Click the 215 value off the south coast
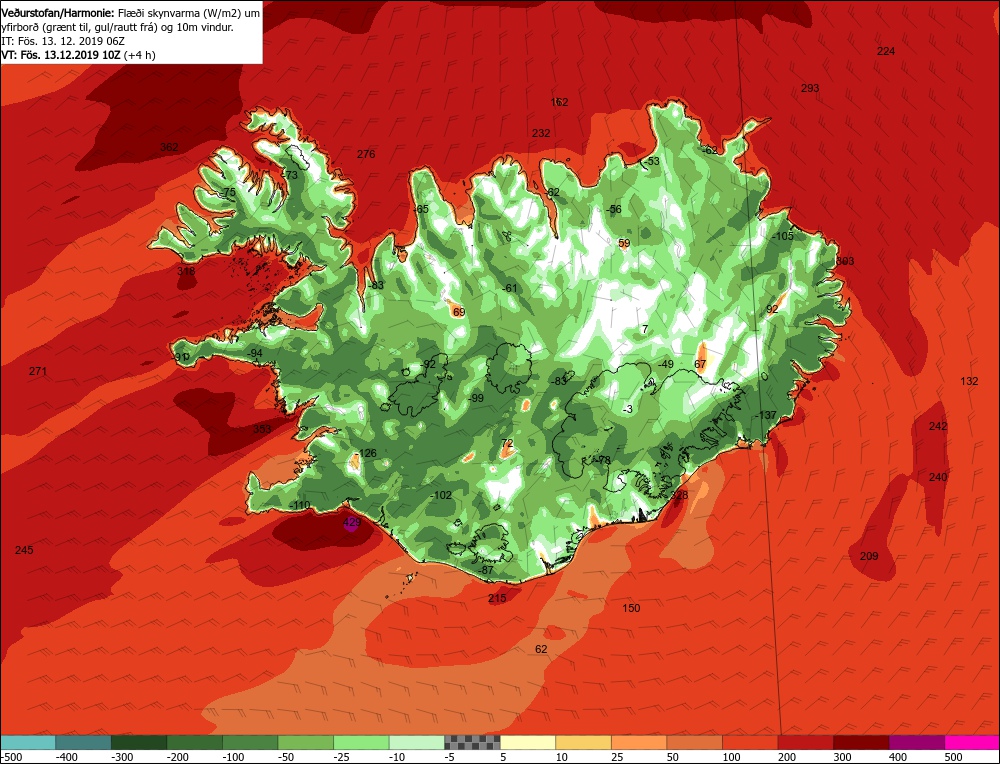 coord(497,598)
